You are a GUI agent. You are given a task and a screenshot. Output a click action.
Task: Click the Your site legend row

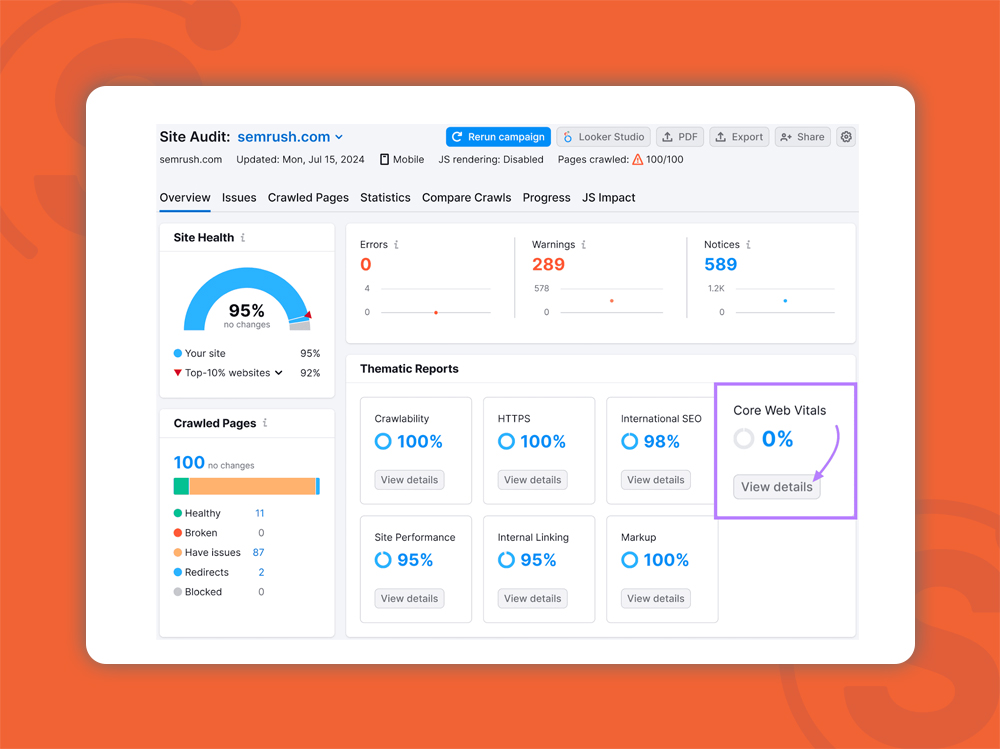click(247, 353)
